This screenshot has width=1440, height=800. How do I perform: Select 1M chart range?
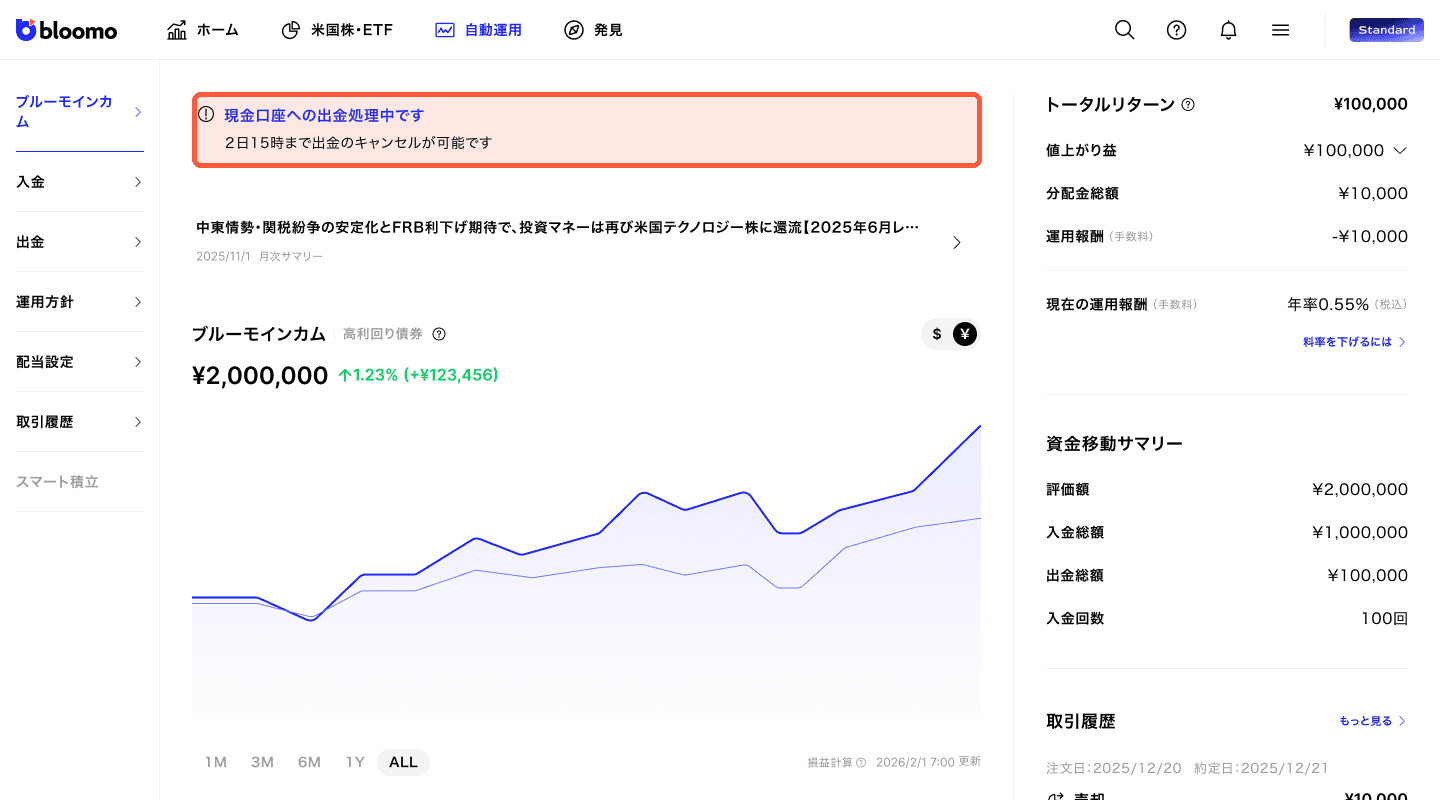tap(216, 762)
